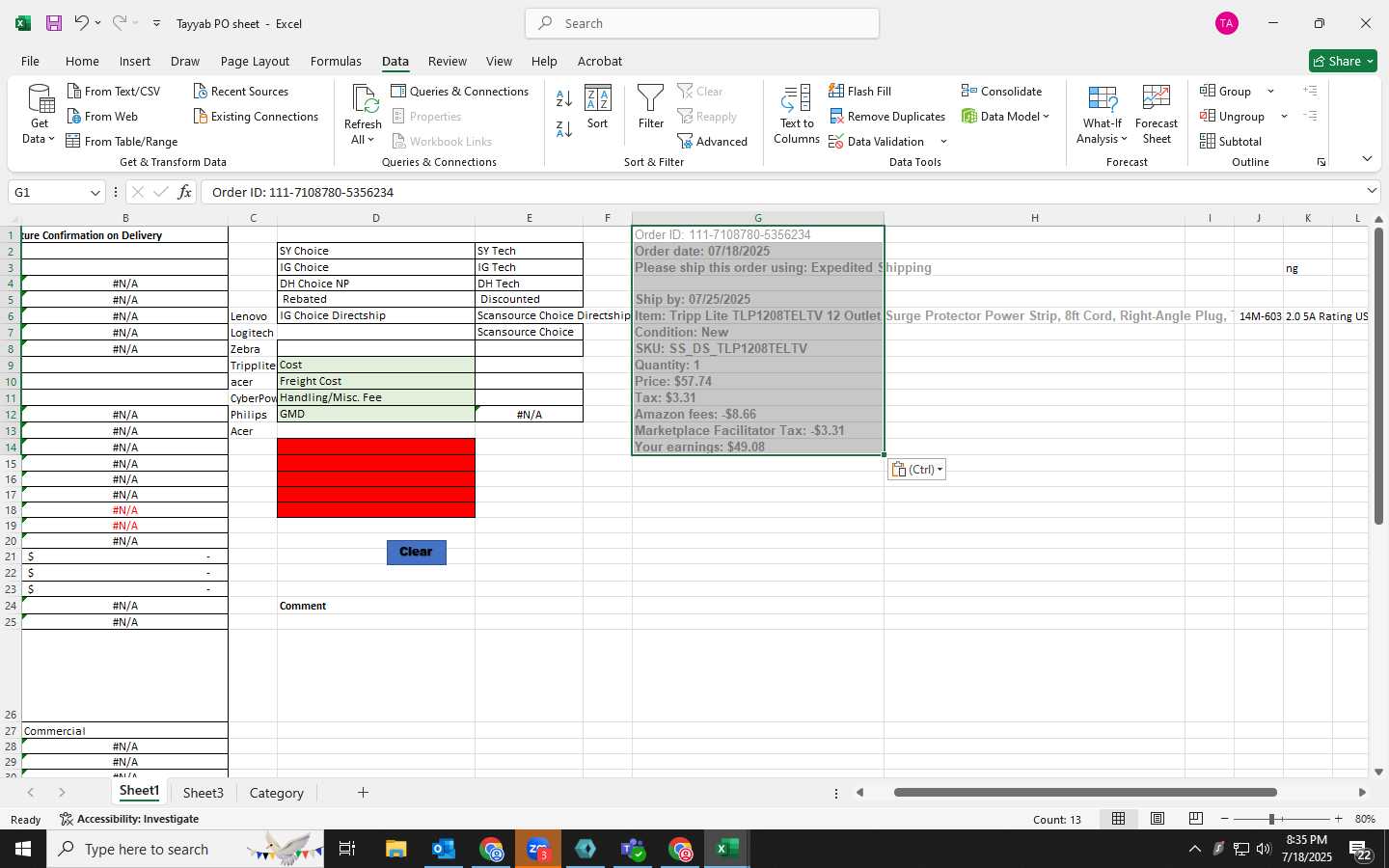Add a new sheet with plus button

coord(363,793)
